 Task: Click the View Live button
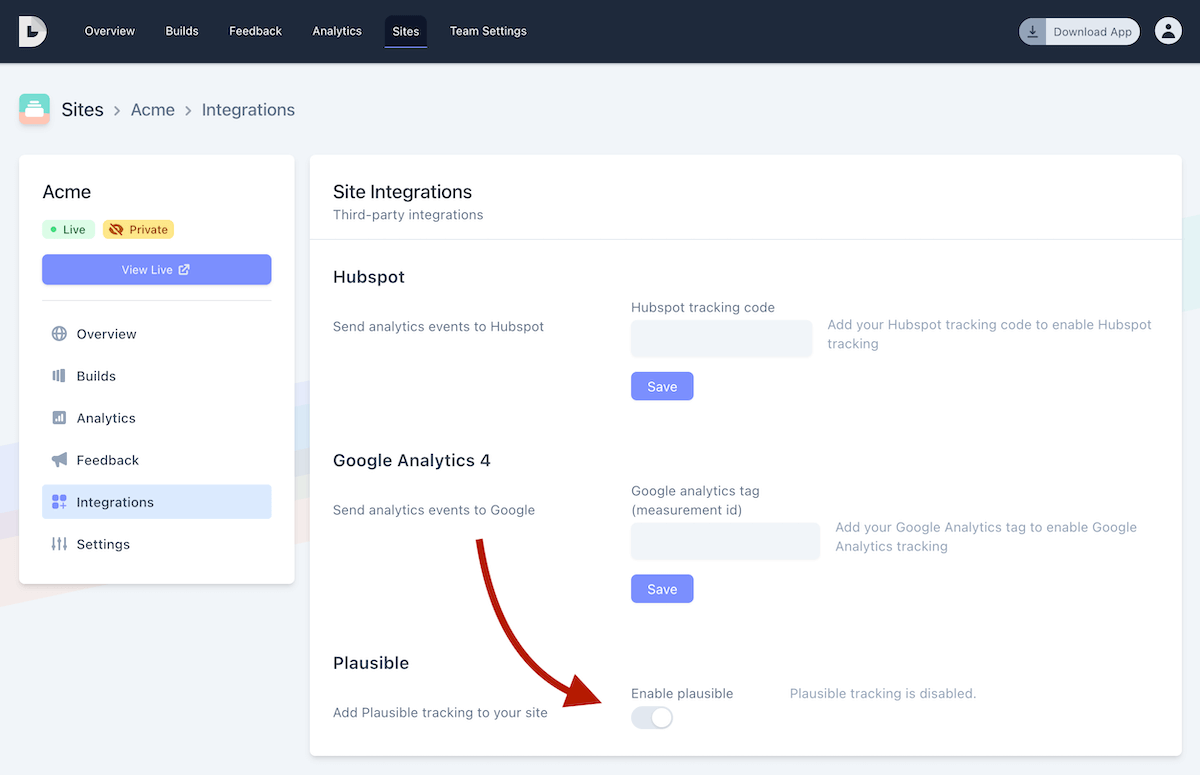pos(156,269)
